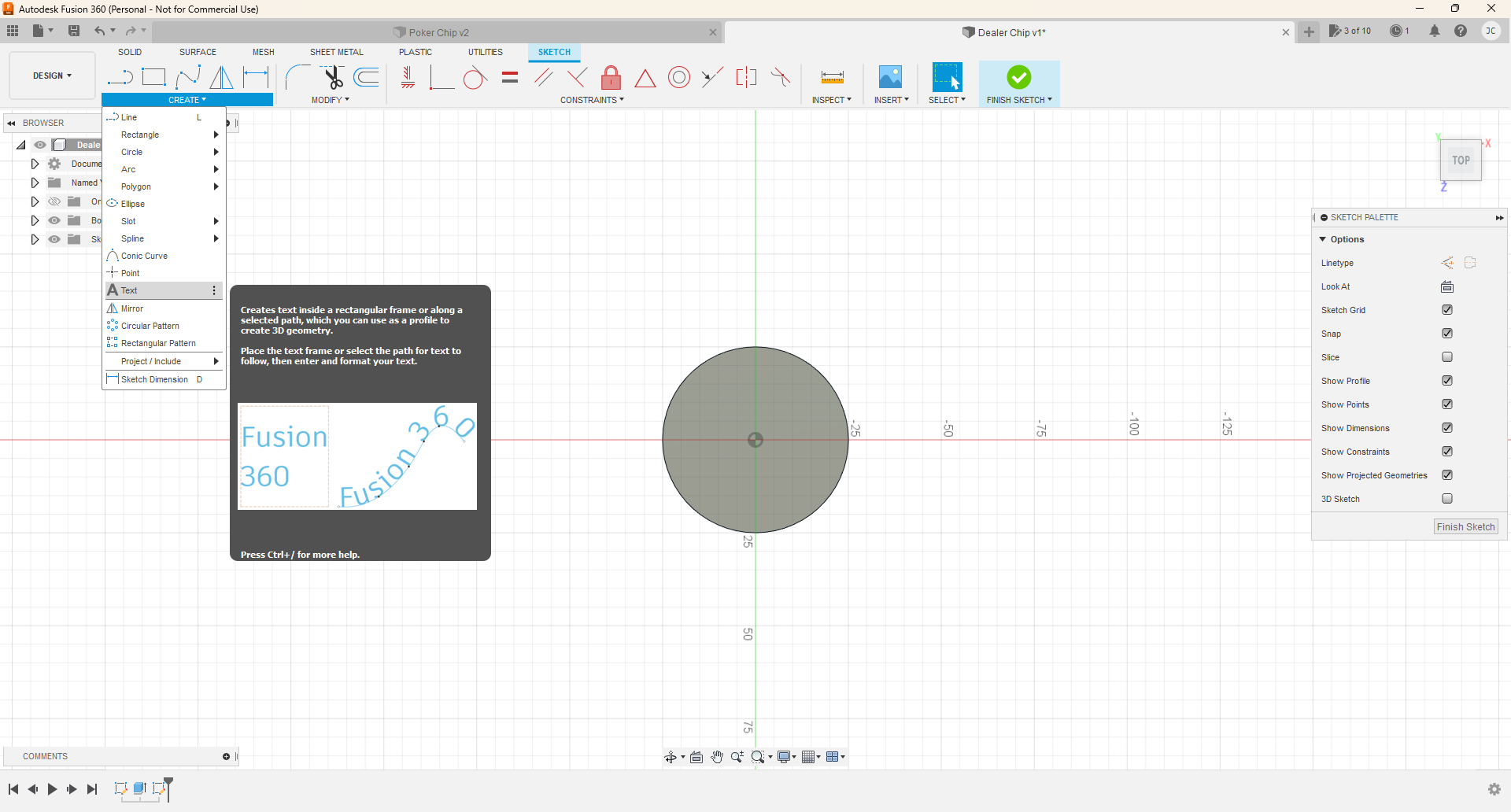This screenshot has height=812, width=1511.
Task: Enable the Slice checkbox
Action: click(x=1446, y=357)
